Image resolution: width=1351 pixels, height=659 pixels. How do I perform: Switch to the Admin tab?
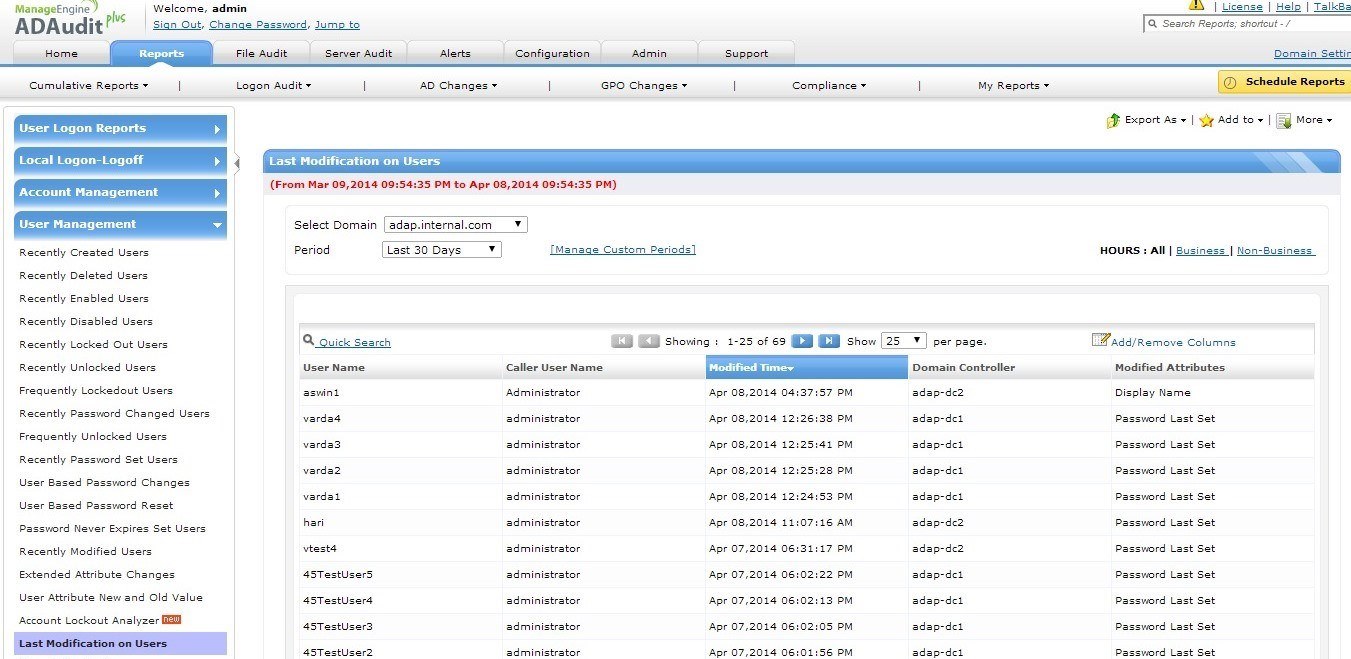tap(649, 53)
